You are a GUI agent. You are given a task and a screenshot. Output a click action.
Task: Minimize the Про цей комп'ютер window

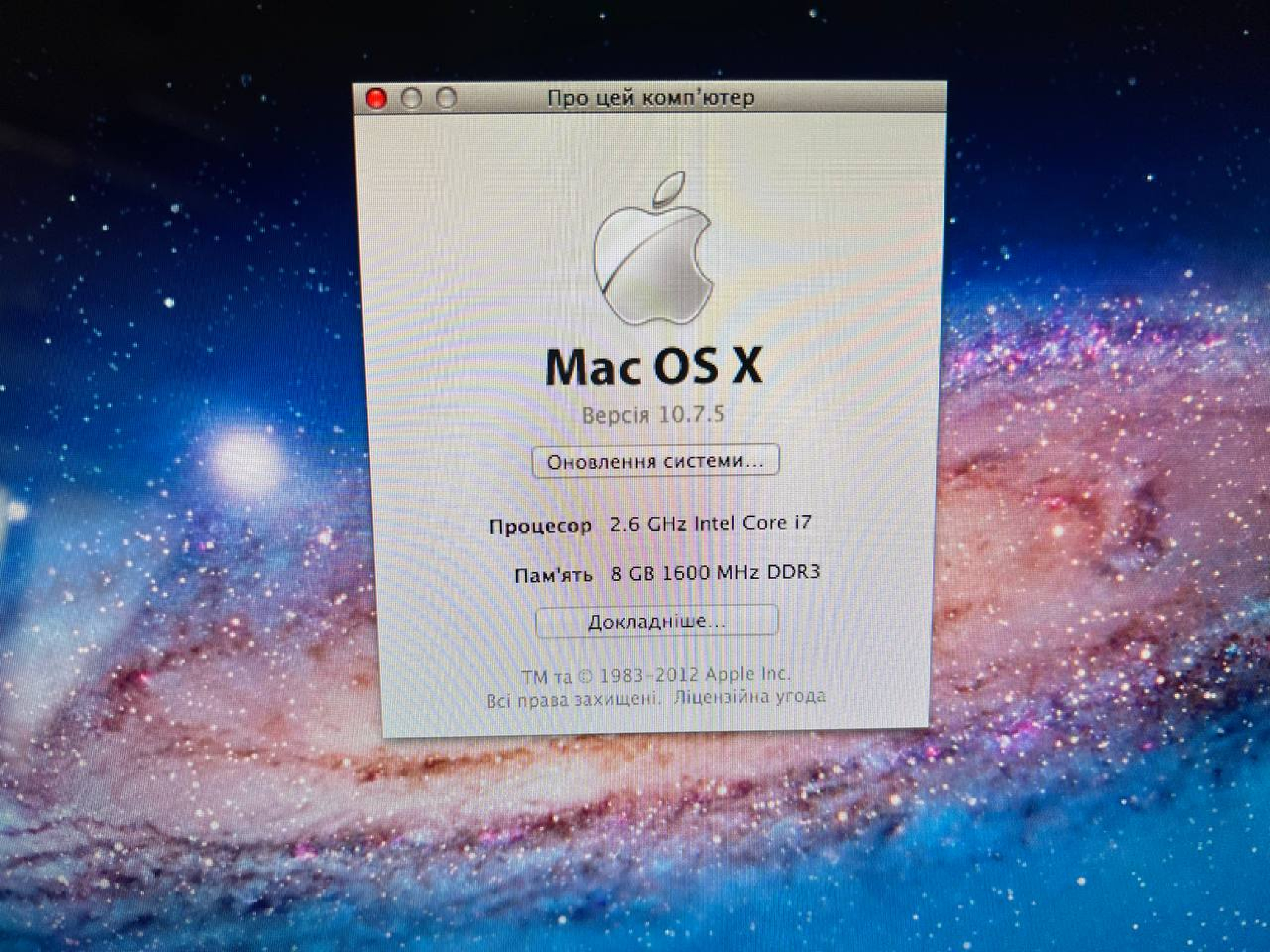[411, 99]
